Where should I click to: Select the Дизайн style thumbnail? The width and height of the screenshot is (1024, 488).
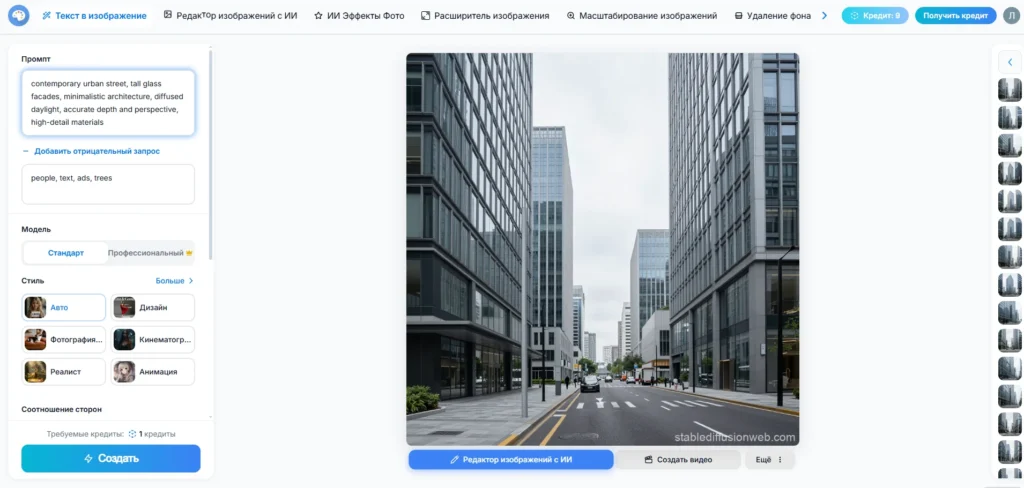124,307
